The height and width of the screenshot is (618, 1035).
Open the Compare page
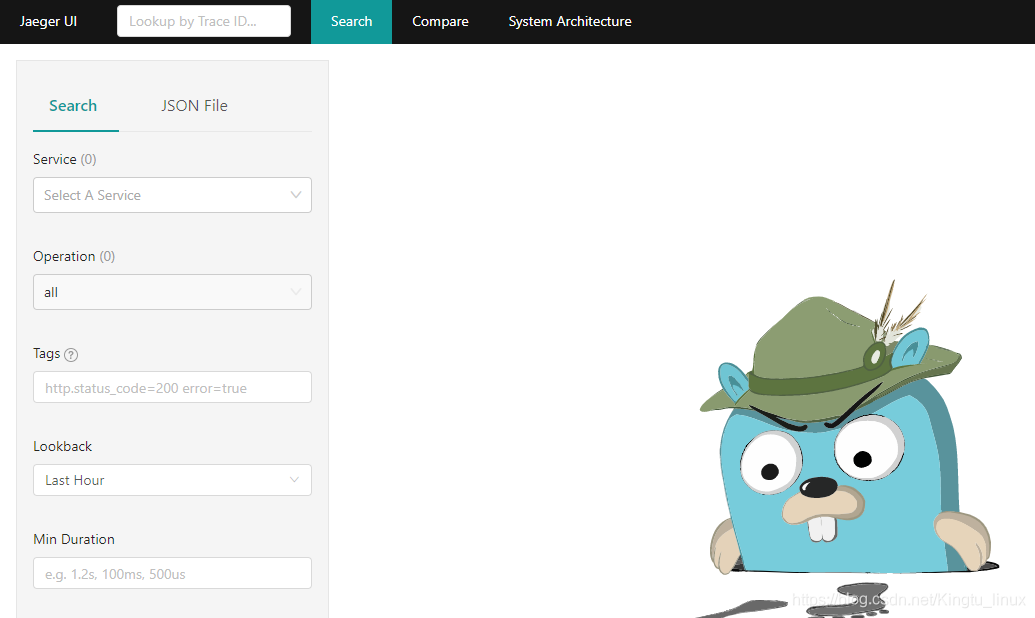pyautogui.click(x=440, y=22)
